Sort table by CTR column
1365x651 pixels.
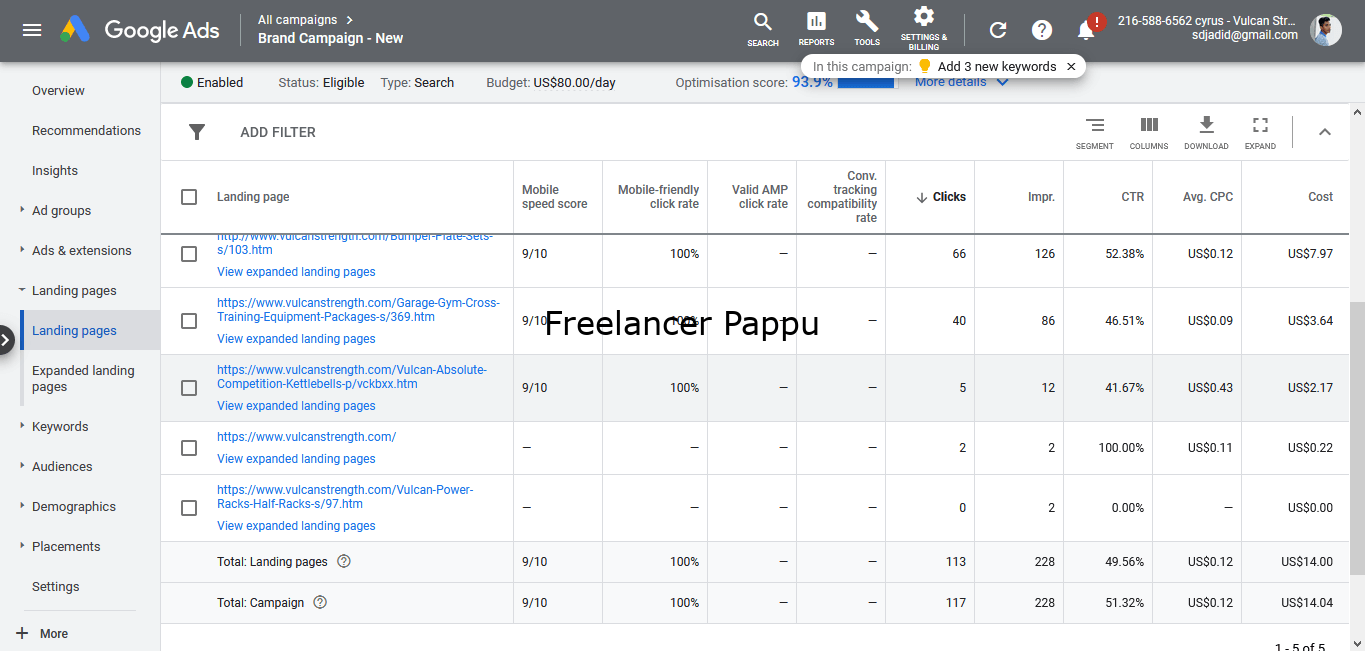coord(1132,197)
